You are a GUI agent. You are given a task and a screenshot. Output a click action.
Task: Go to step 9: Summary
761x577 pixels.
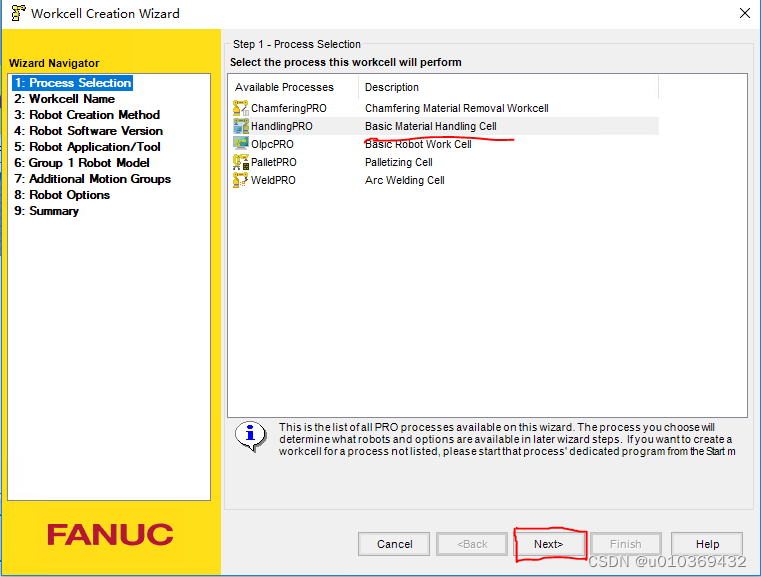(x=46, y=211)
